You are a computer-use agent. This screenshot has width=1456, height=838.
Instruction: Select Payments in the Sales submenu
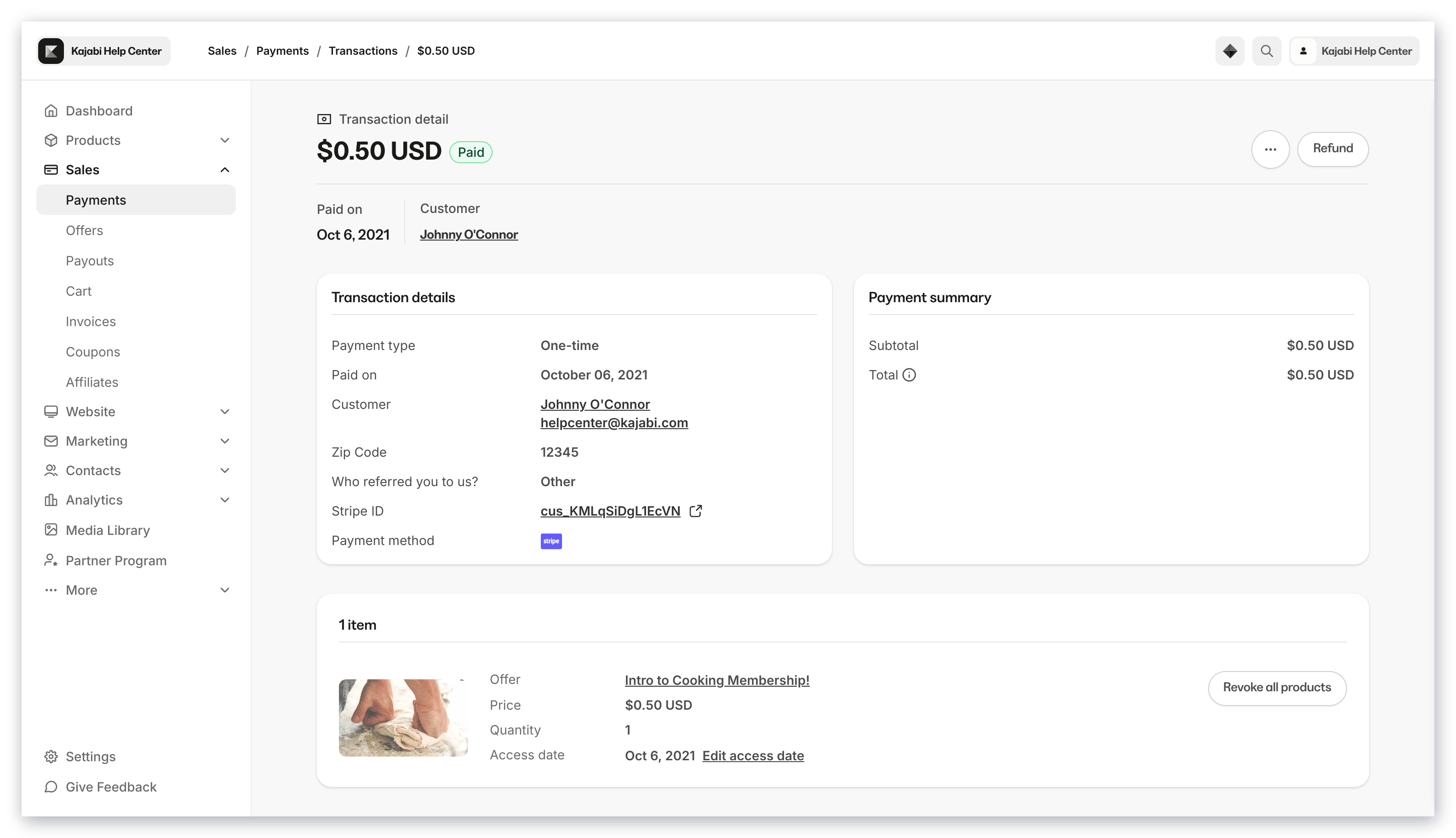tap(136, 200)
